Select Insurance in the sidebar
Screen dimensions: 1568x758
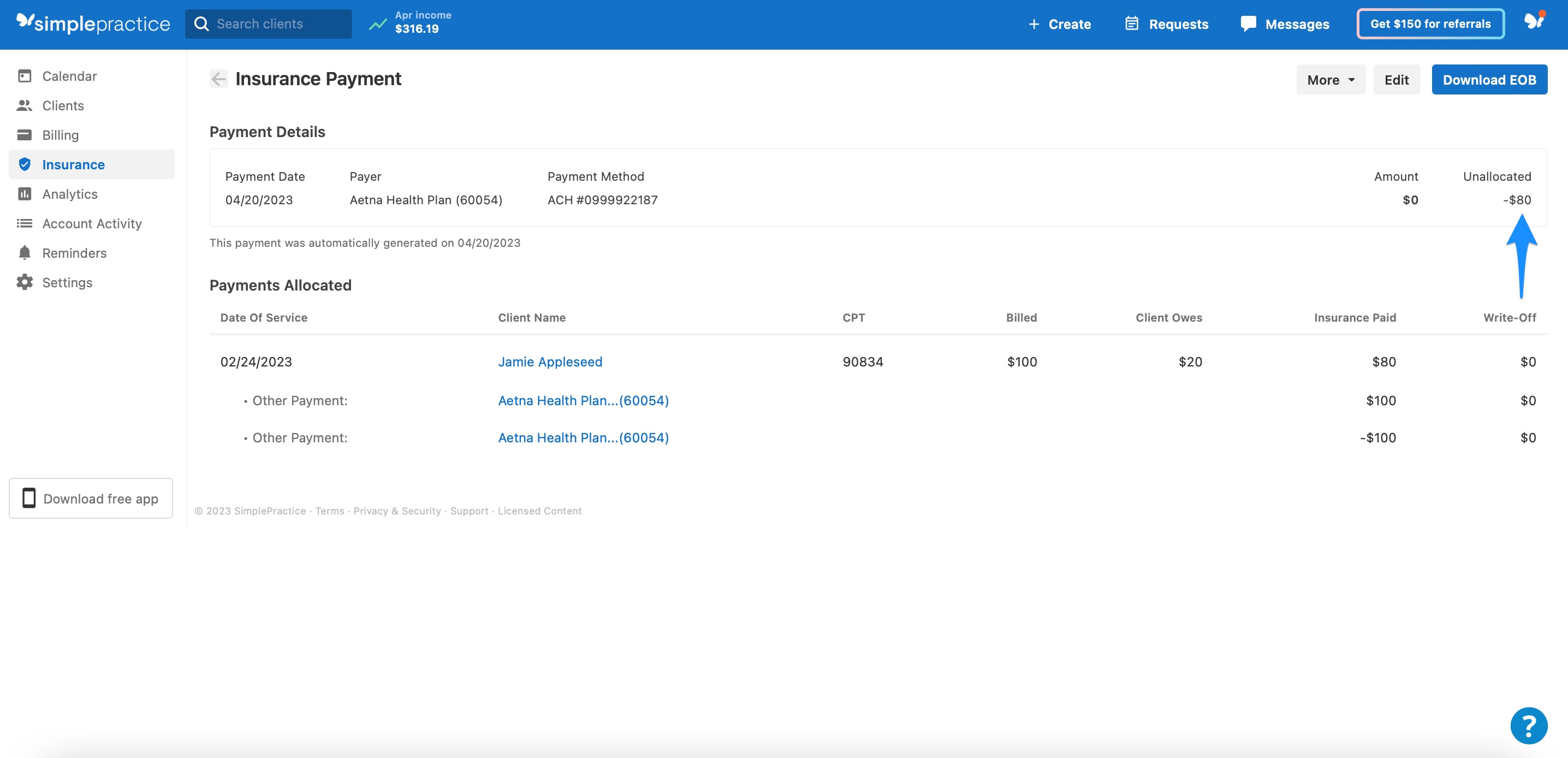click(x=91, y=164)
